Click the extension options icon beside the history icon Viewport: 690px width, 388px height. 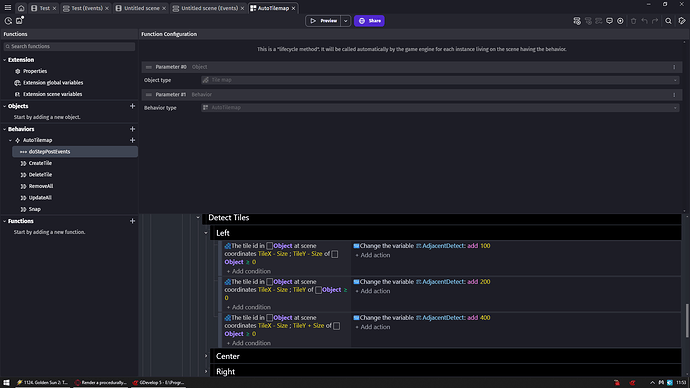pyautogui.click(x=19, y=21)
